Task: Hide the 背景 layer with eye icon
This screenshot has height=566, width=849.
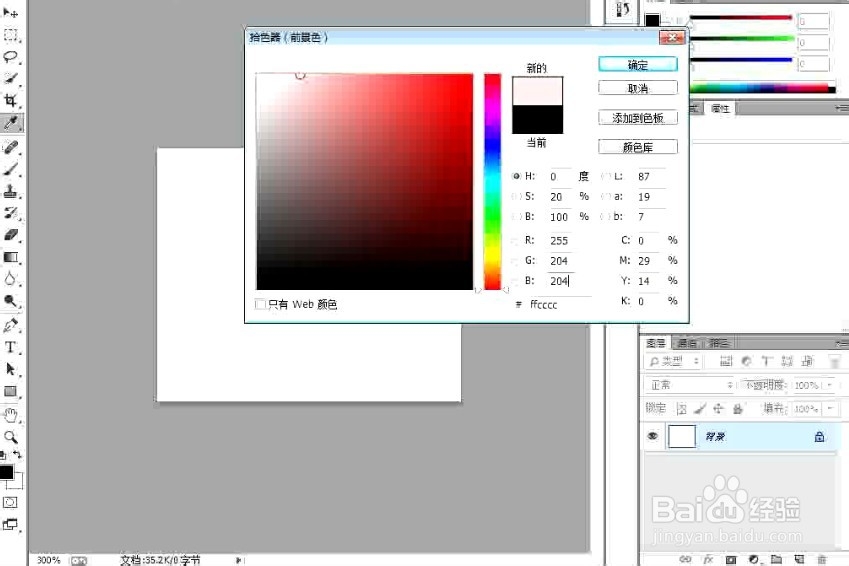Action: (x=653, y=436)
